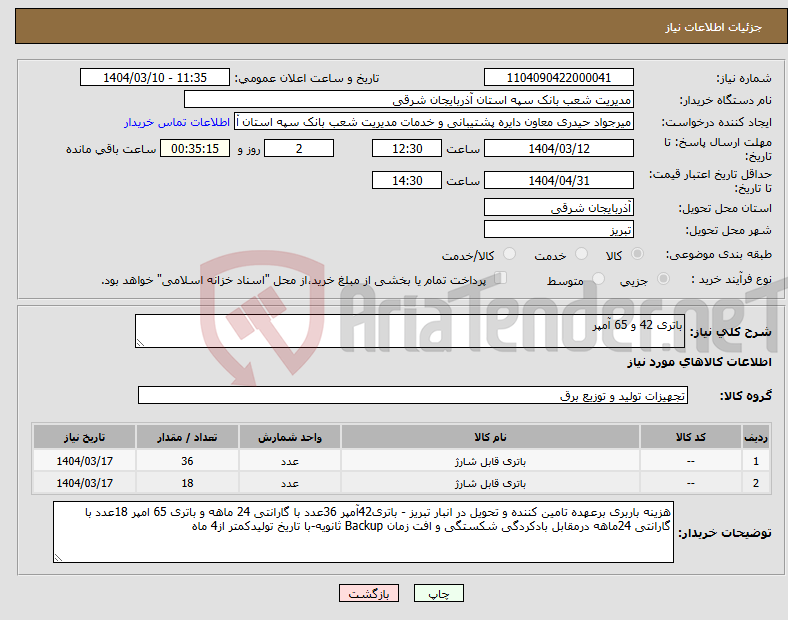Select the خدمت radio button

click(581, 254)
